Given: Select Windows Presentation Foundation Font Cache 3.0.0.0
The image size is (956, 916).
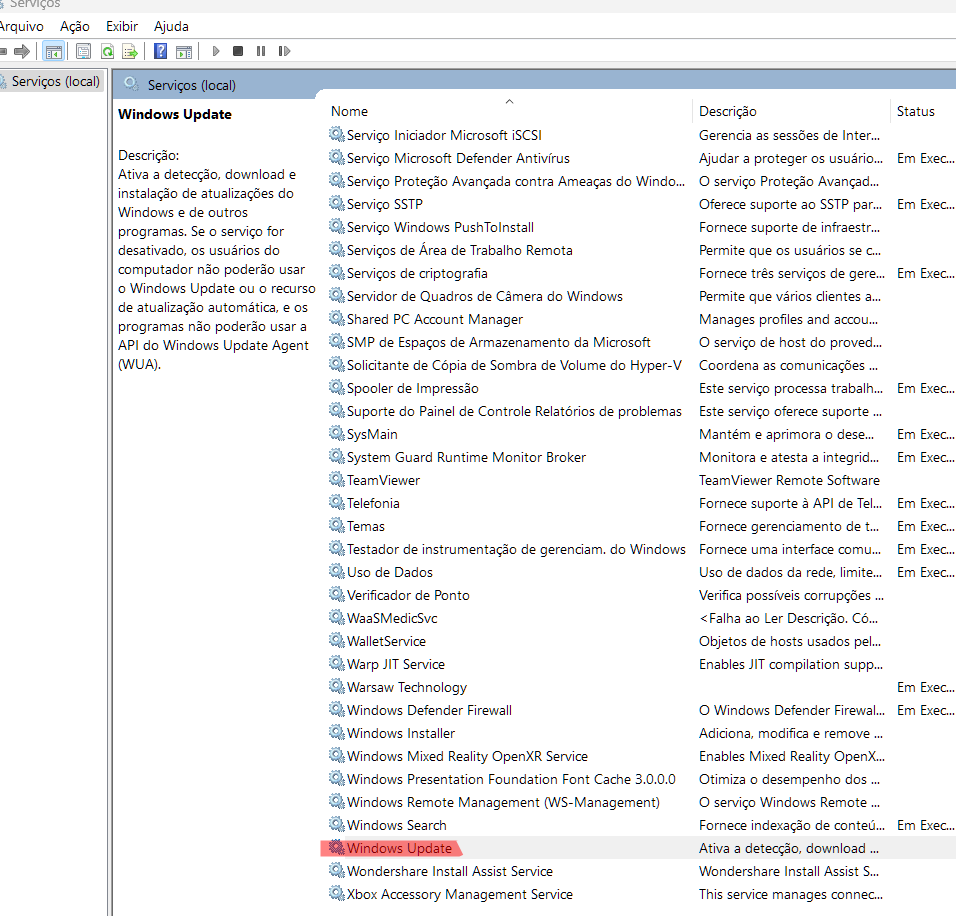Looking at the screenshot, I should pos(511,779).
